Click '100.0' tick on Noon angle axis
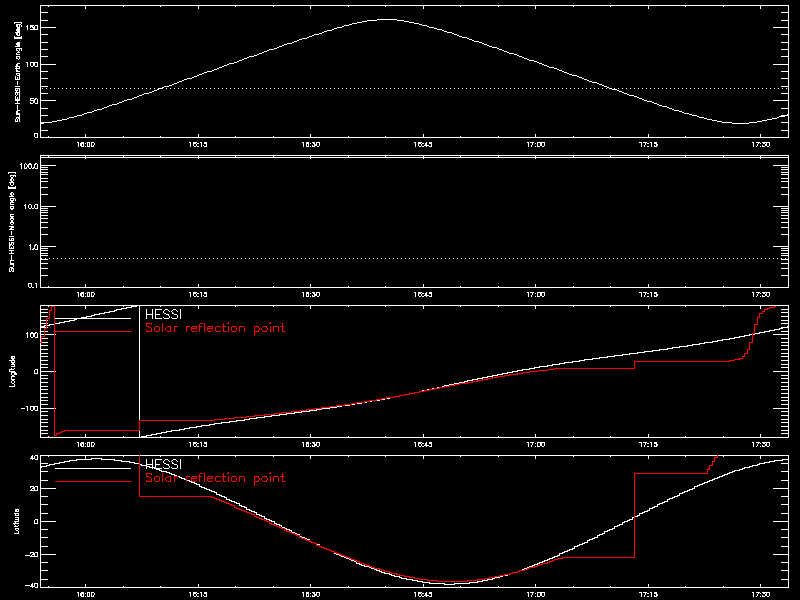This screenshot has height=600, width=800. (29, 166)
